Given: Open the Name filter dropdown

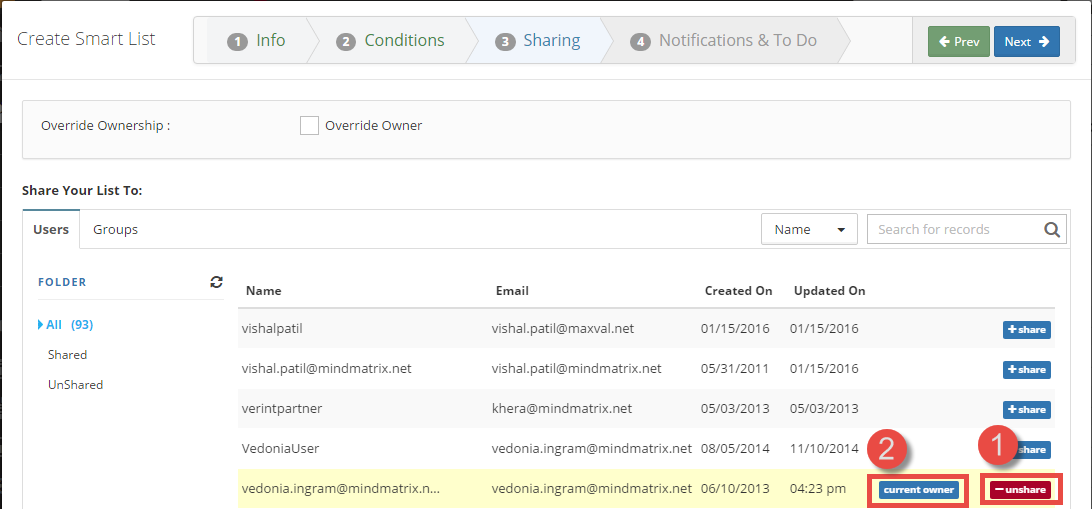Looking at the screenshot, I should [809, 229].
